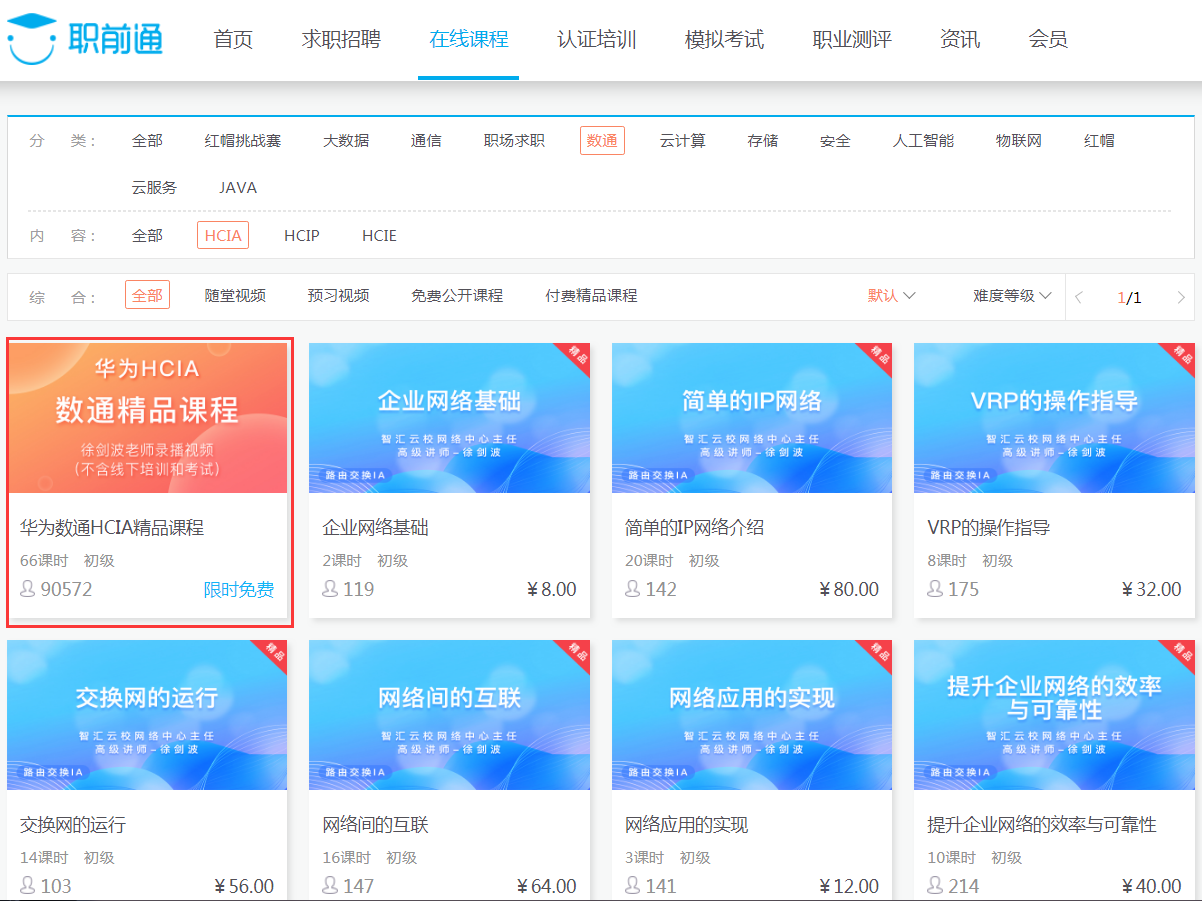Open the 求职招聘 navigation tab
This screenshot has width=1202, height=901.
coord(341,40)
